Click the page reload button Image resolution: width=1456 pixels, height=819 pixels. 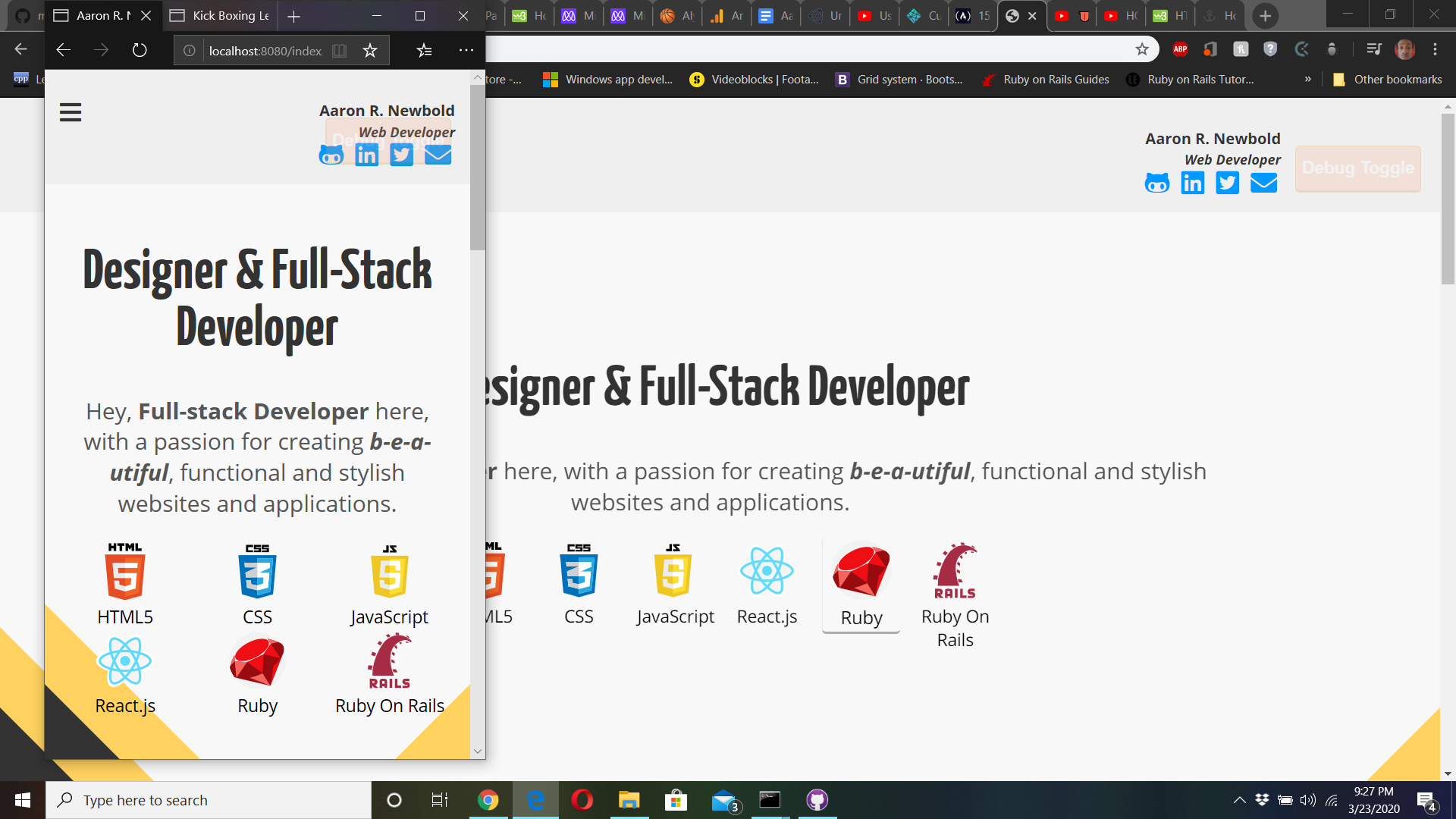tap(138, 50)
